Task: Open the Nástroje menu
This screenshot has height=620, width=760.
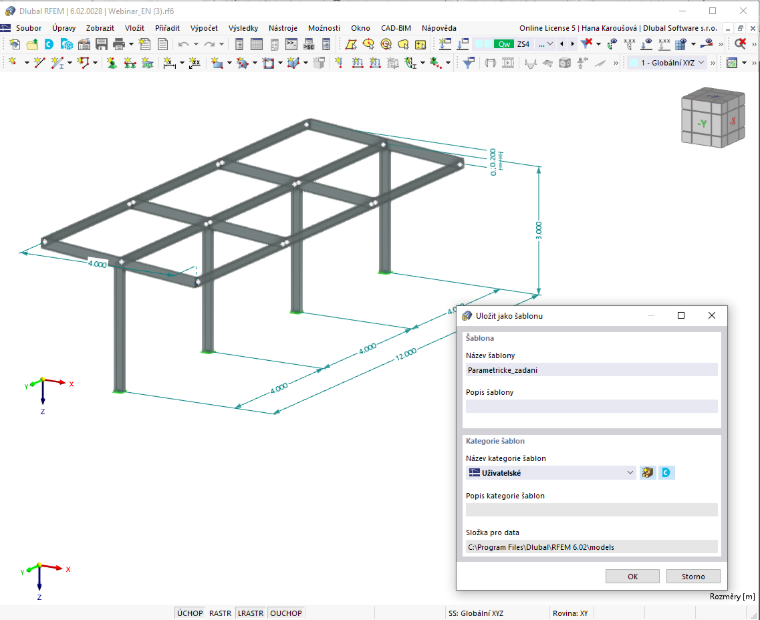Action: tap(283, 28)
